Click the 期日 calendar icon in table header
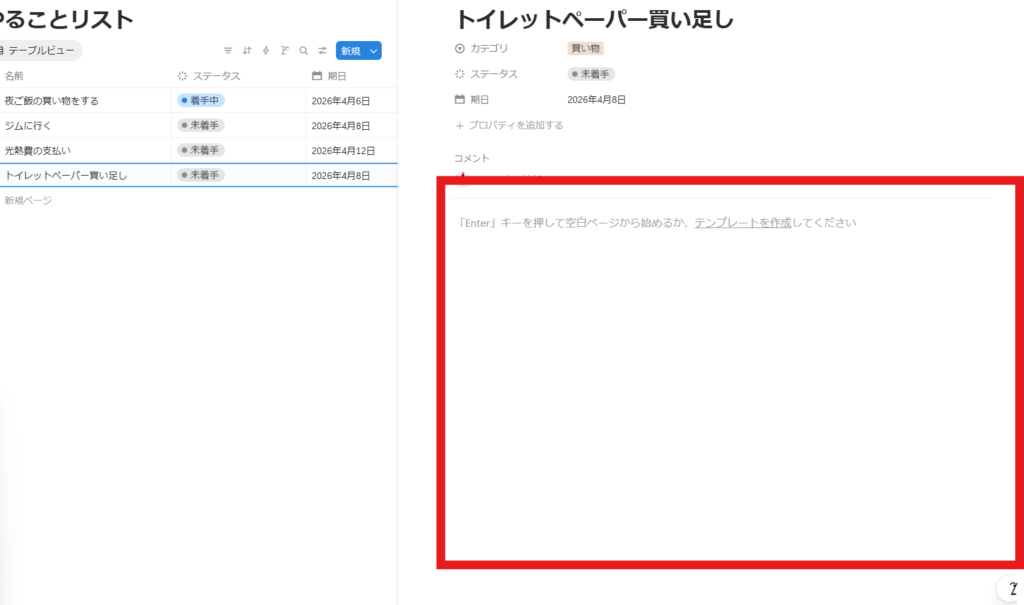This screenshot has height=605, width=1024. (x=317, y=76)
